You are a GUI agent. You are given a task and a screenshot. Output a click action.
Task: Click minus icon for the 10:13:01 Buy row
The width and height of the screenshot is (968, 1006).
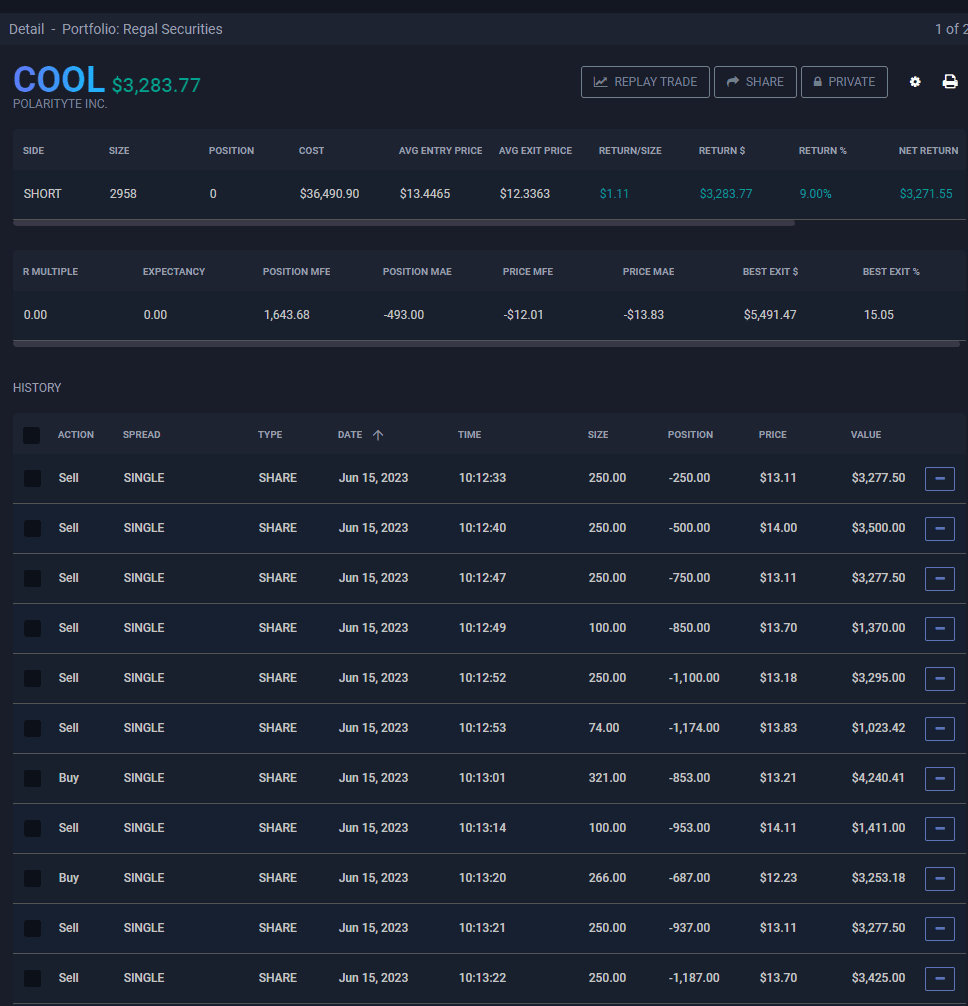coord(939,779)
